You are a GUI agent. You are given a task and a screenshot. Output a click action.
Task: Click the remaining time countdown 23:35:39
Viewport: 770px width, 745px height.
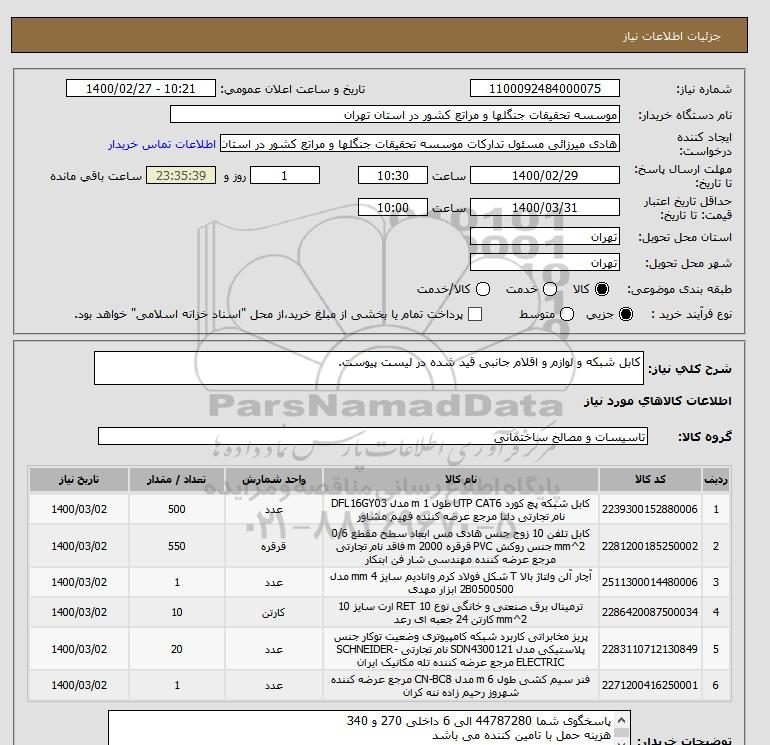tap(181, 175)
